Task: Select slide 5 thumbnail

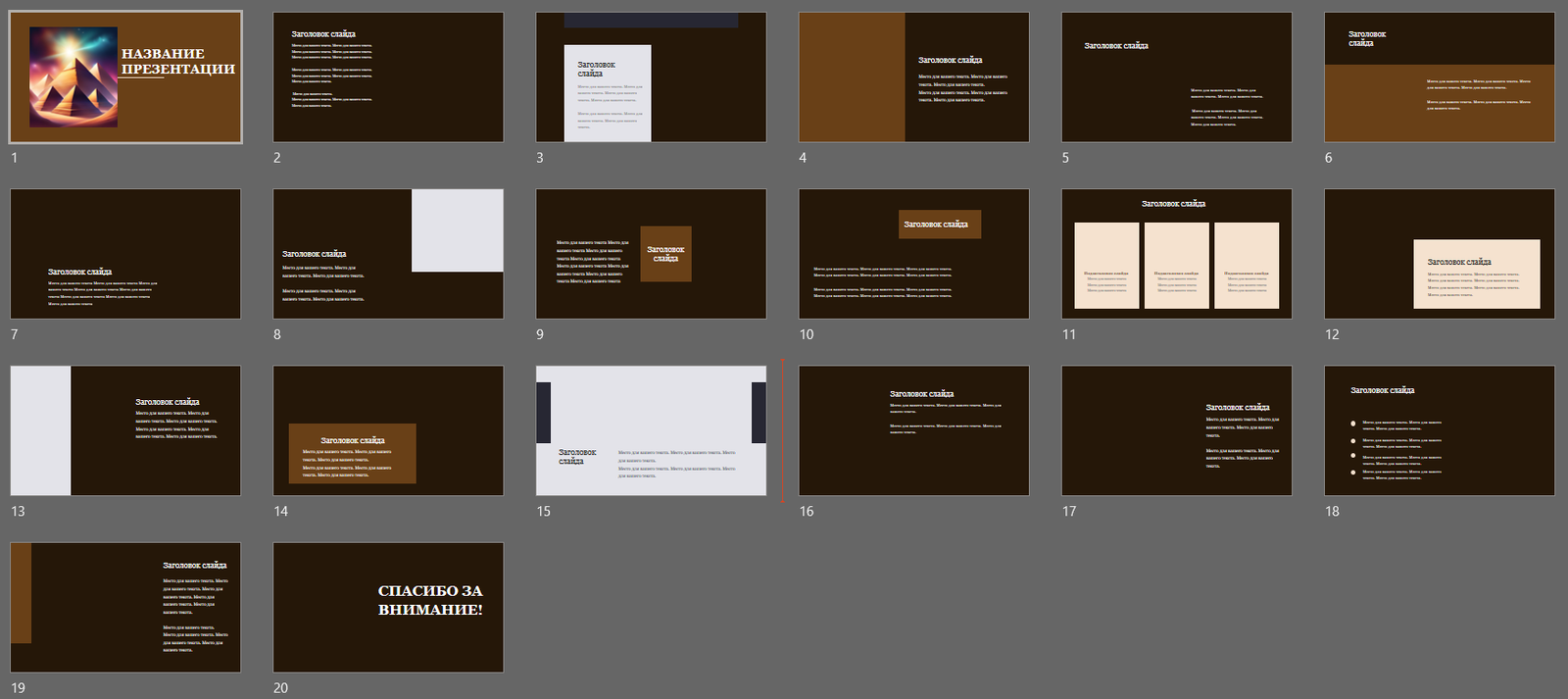Action: tap(1176, 77)
